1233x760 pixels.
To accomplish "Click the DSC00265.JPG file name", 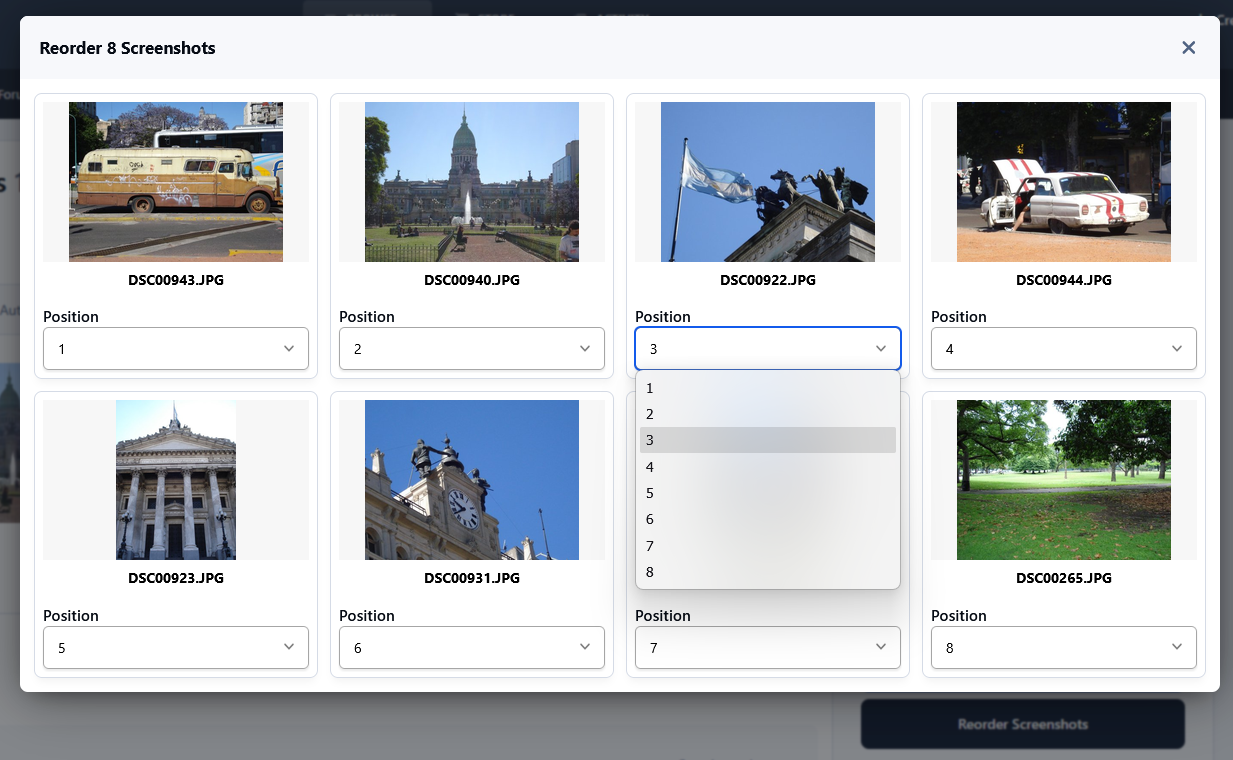I will point(1064,578).
